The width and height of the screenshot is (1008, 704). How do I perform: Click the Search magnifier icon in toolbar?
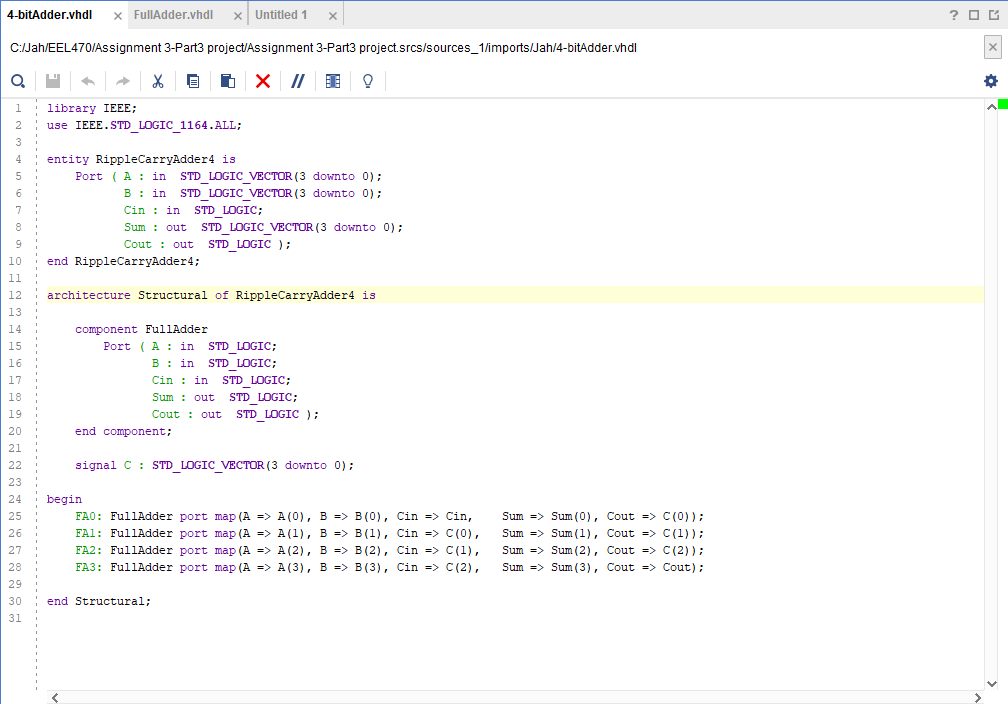18,81
